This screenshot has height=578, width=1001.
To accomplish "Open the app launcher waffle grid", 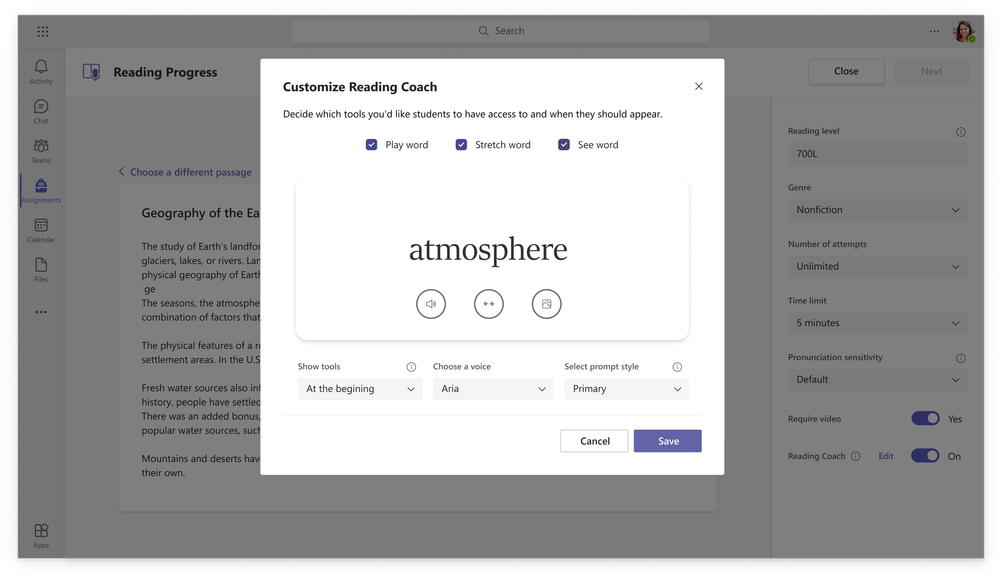I will (43, 31).
